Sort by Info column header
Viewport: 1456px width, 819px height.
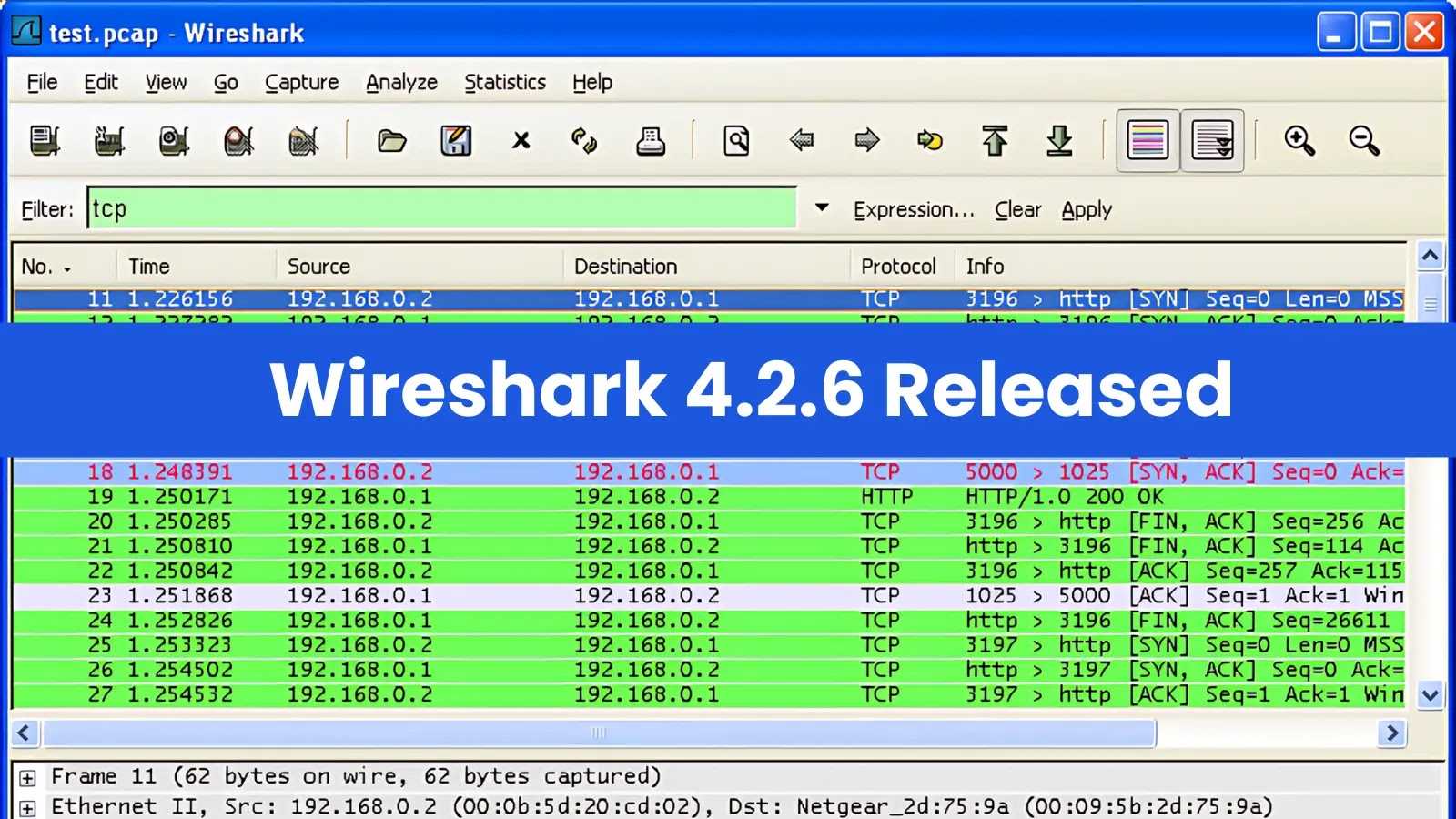[1180, 266]
